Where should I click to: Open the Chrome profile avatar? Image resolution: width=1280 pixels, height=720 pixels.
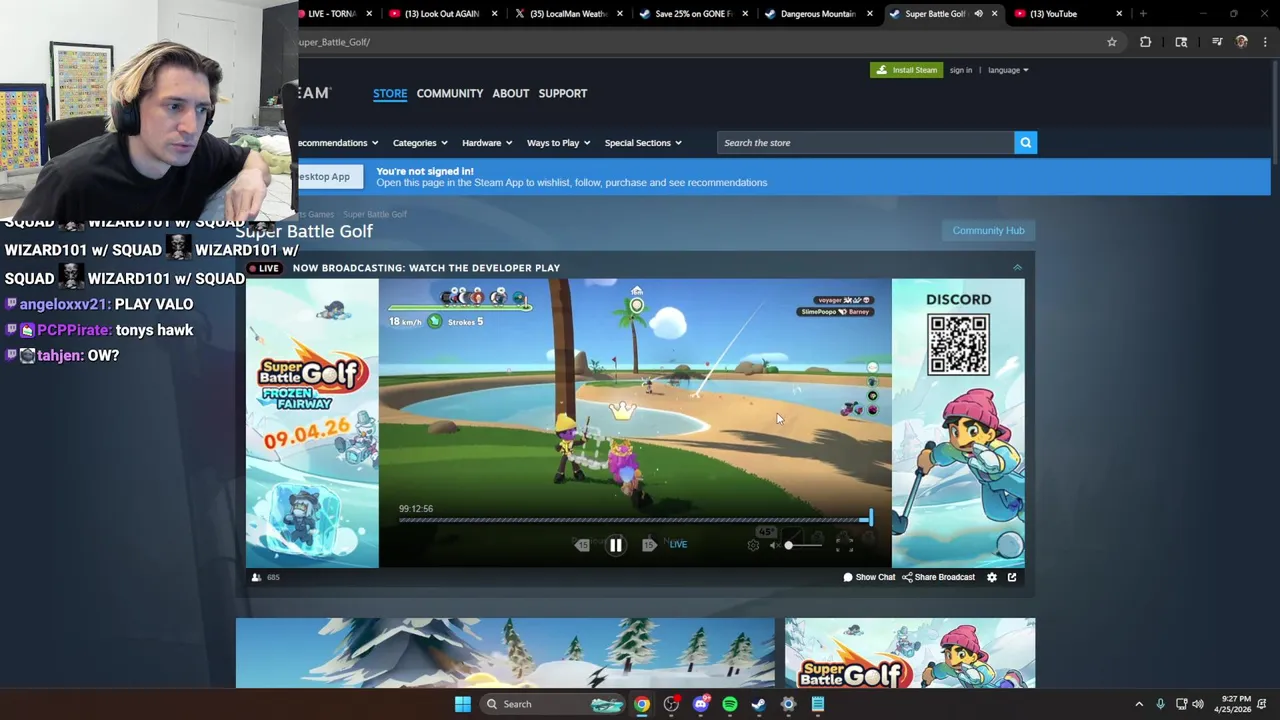coord(1241,42)
